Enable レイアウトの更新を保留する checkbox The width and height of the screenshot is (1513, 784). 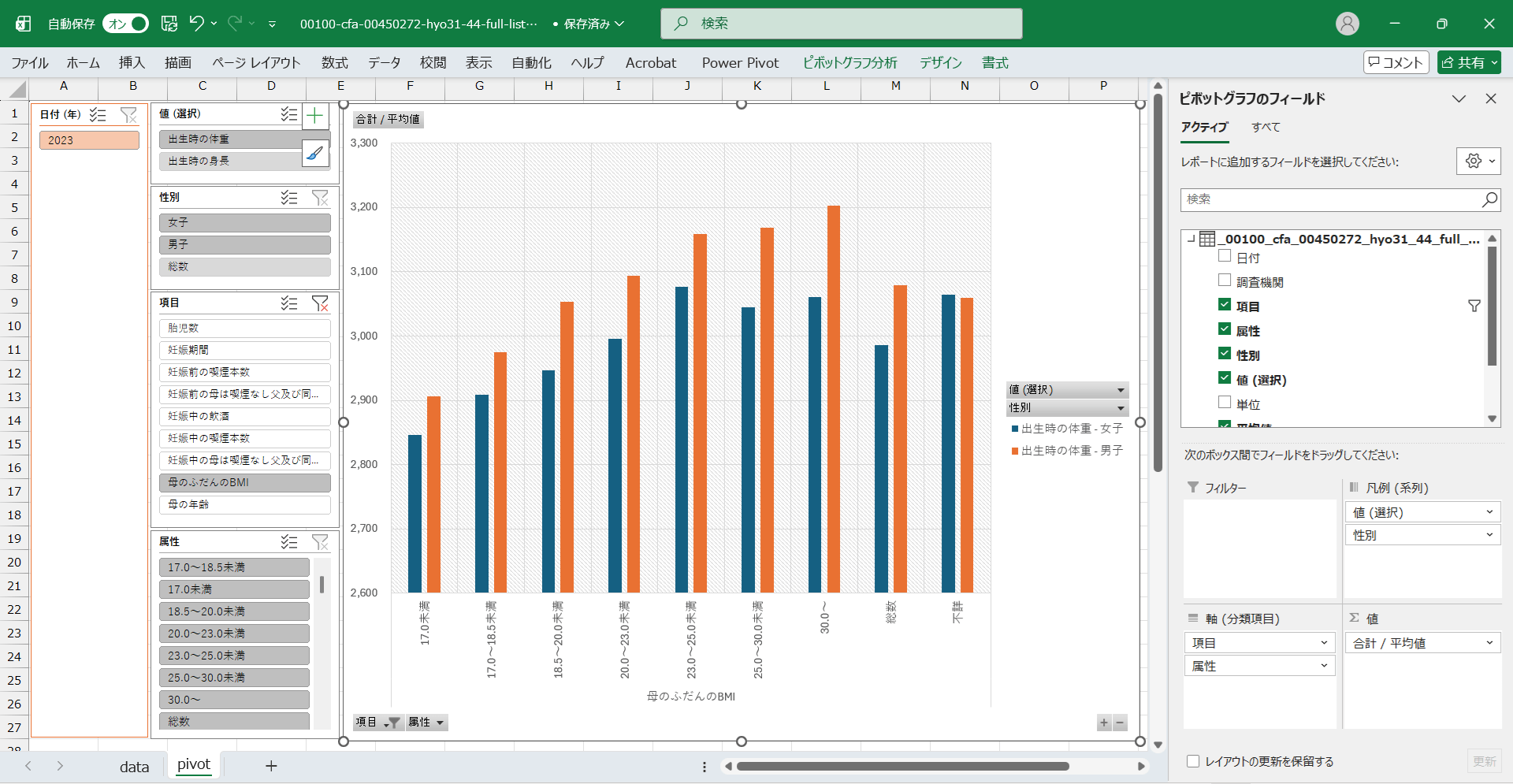pyautogui.click(x=1193, y=761)
